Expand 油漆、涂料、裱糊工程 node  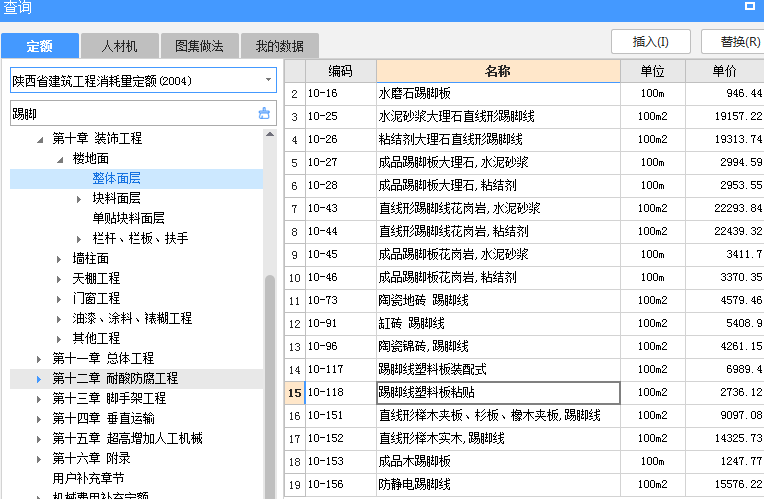pos(59,319)
